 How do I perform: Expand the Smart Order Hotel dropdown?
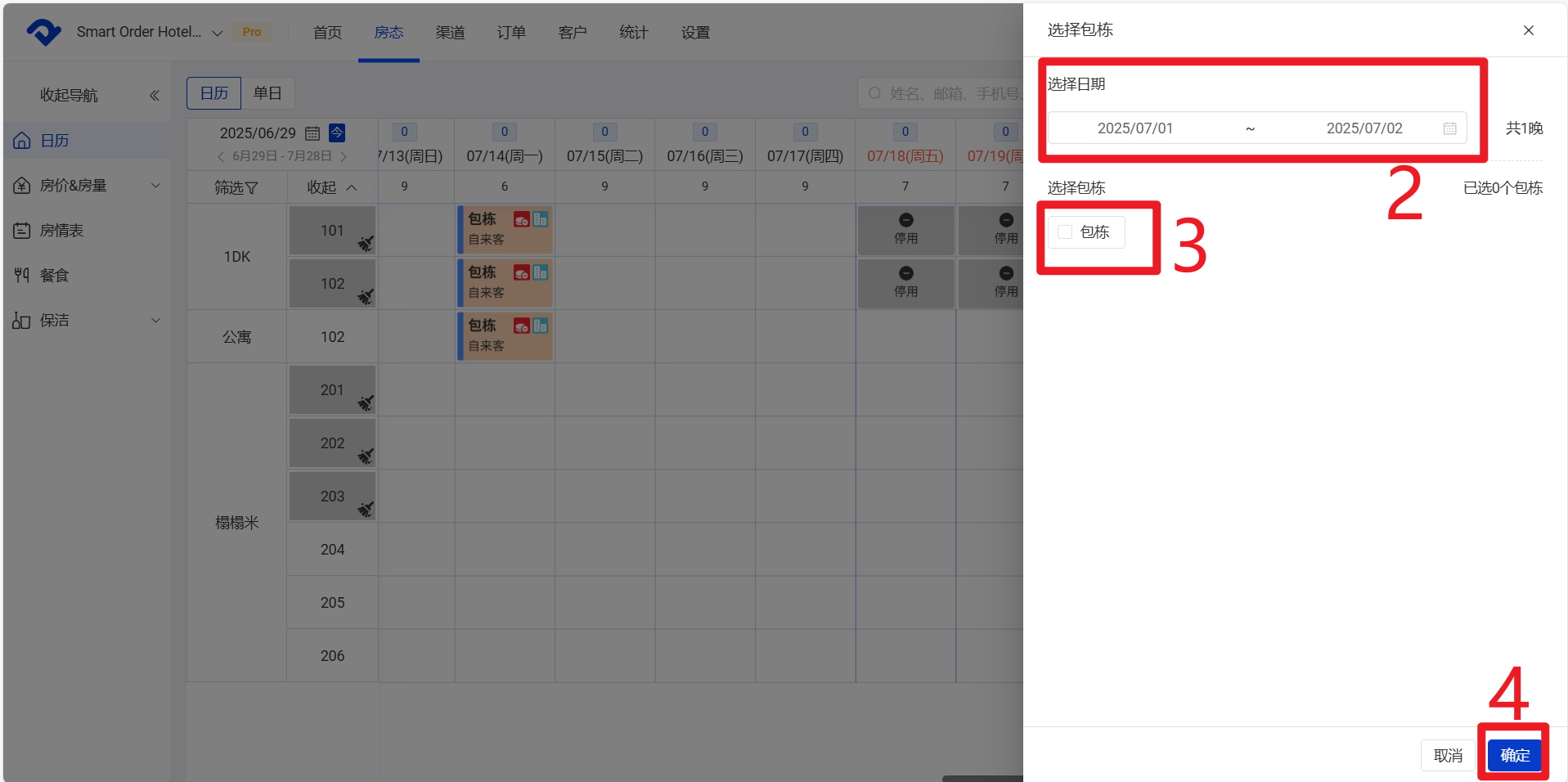point(218,33)
